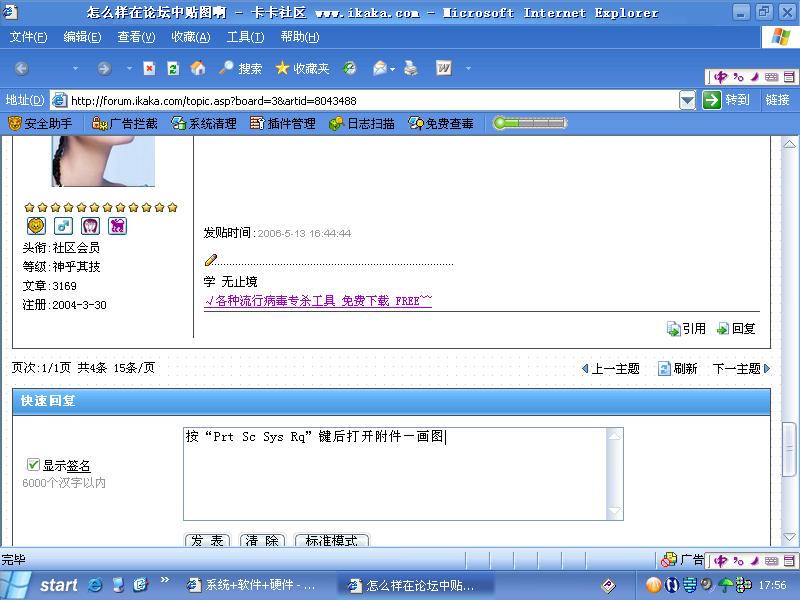Viewport: 800px width, 600px height.
Task: Open the Back button history dropdown
Action: click(x=75, y=68)
